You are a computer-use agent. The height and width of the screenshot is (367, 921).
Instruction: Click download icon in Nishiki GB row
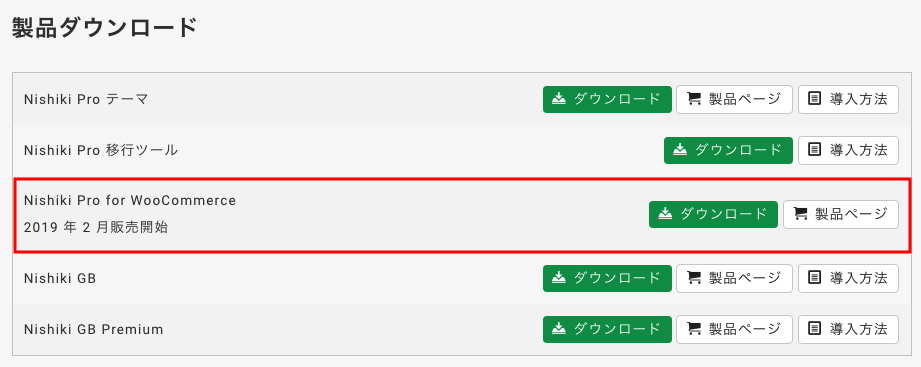point(559,278)
